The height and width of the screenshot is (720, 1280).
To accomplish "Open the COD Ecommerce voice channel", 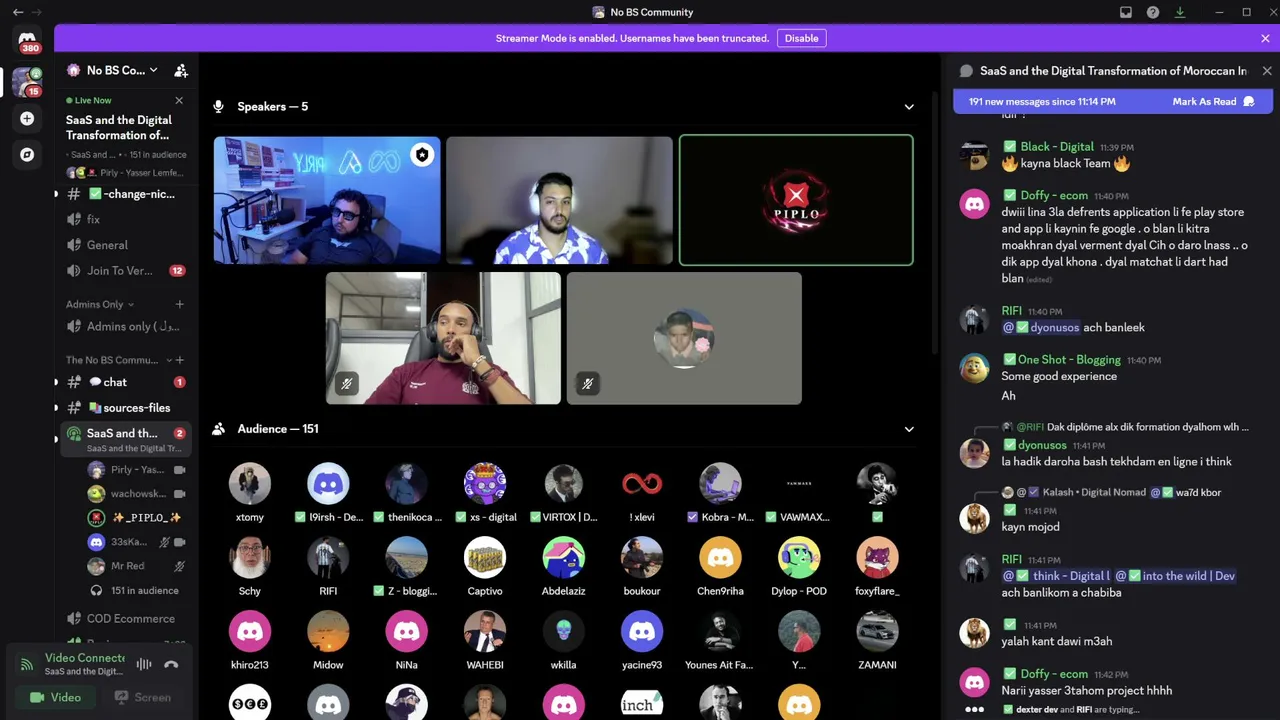I will 125,618.
